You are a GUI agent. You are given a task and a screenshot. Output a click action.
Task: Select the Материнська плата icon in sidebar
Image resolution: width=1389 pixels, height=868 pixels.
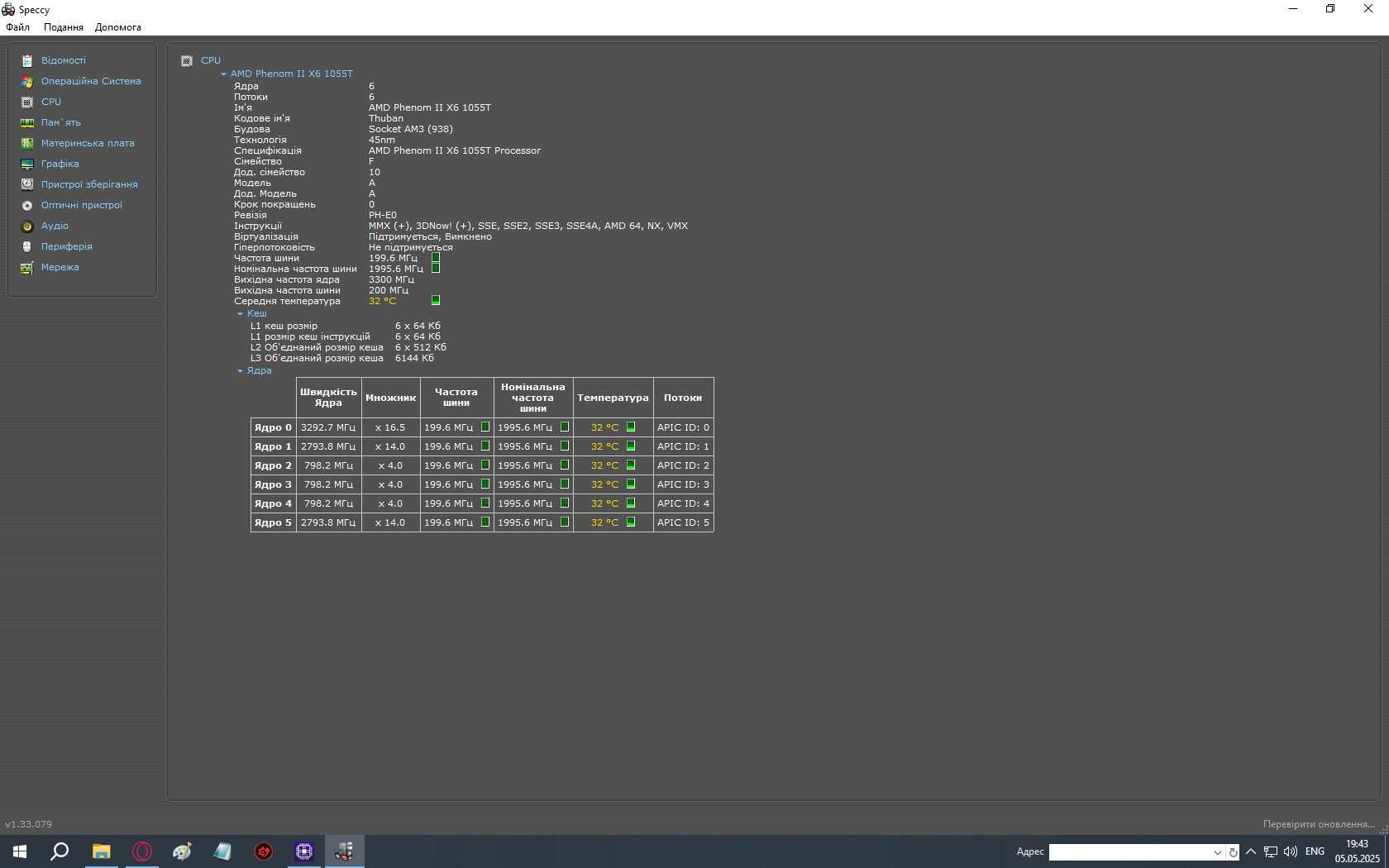27,143
